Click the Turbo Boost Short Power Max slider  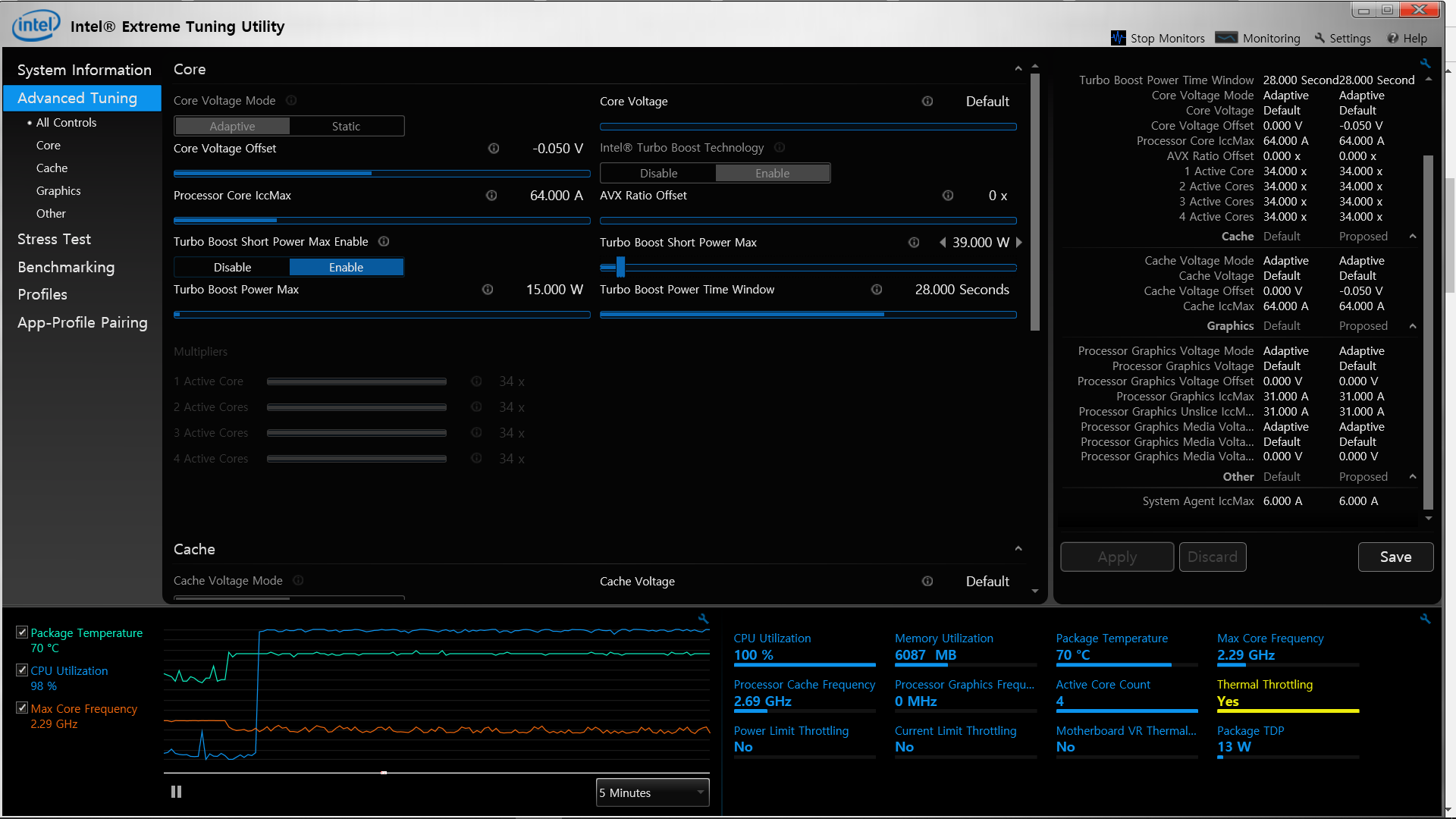click(808, 267)
